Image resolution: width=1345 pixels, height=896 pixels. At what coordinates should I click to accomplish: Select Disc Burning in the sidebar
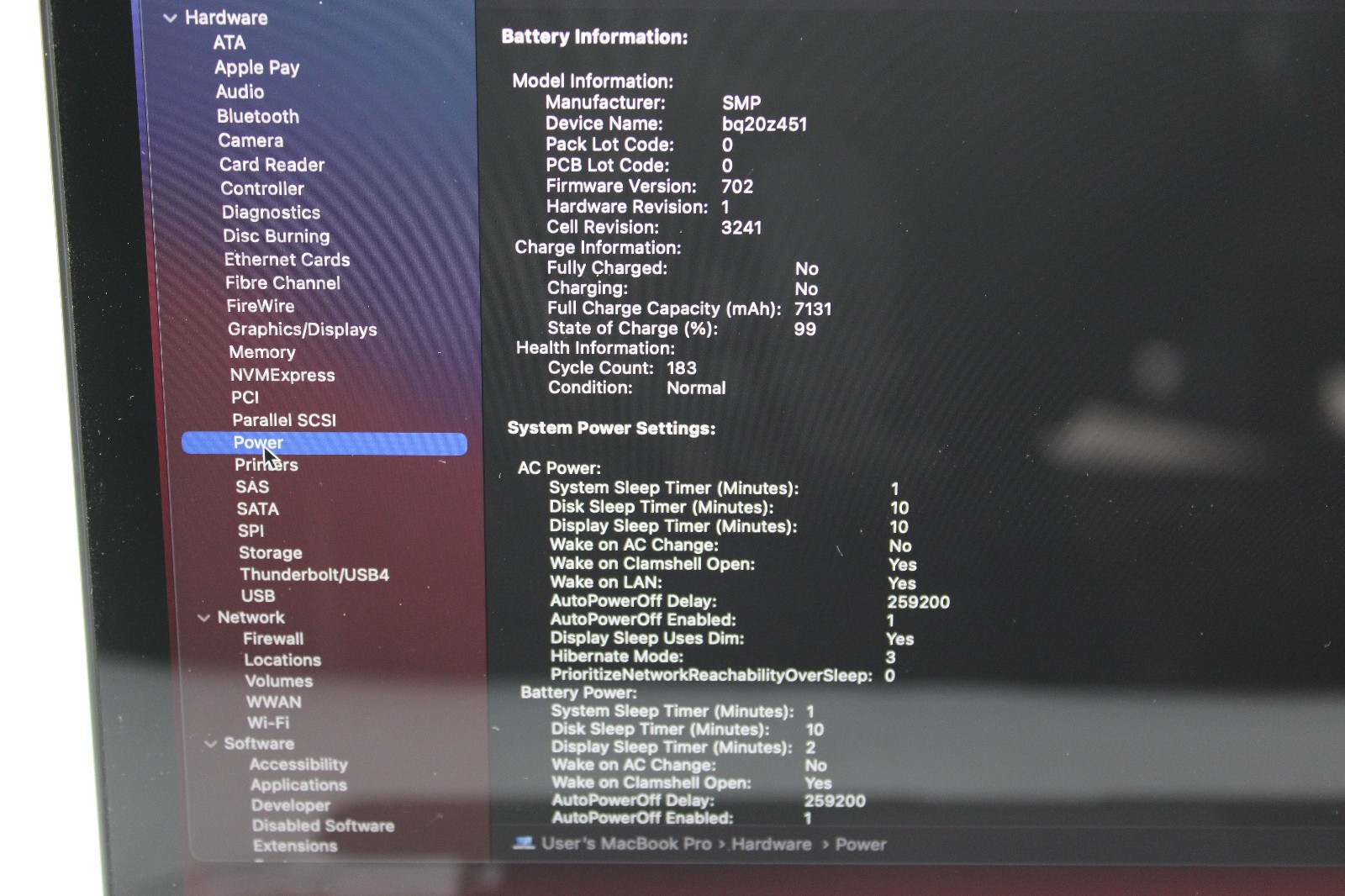click(x=277, y=236)
